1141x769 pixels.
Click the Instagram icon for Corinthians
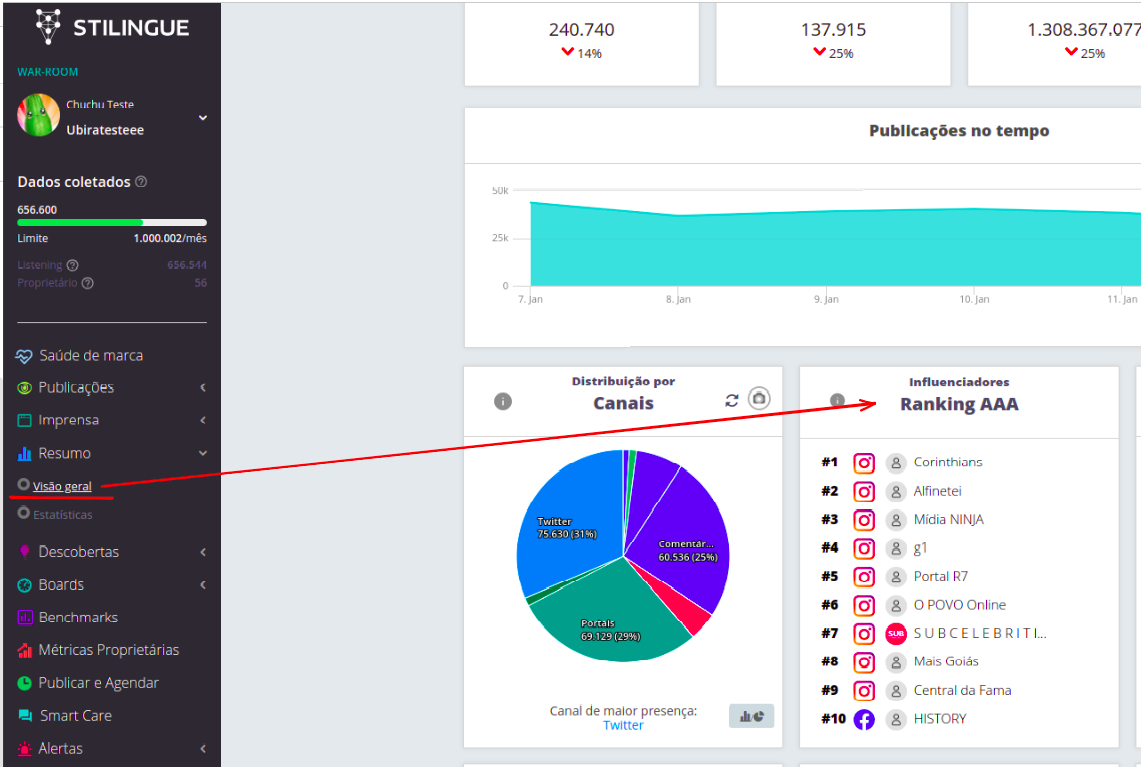[x=864, y=463]
